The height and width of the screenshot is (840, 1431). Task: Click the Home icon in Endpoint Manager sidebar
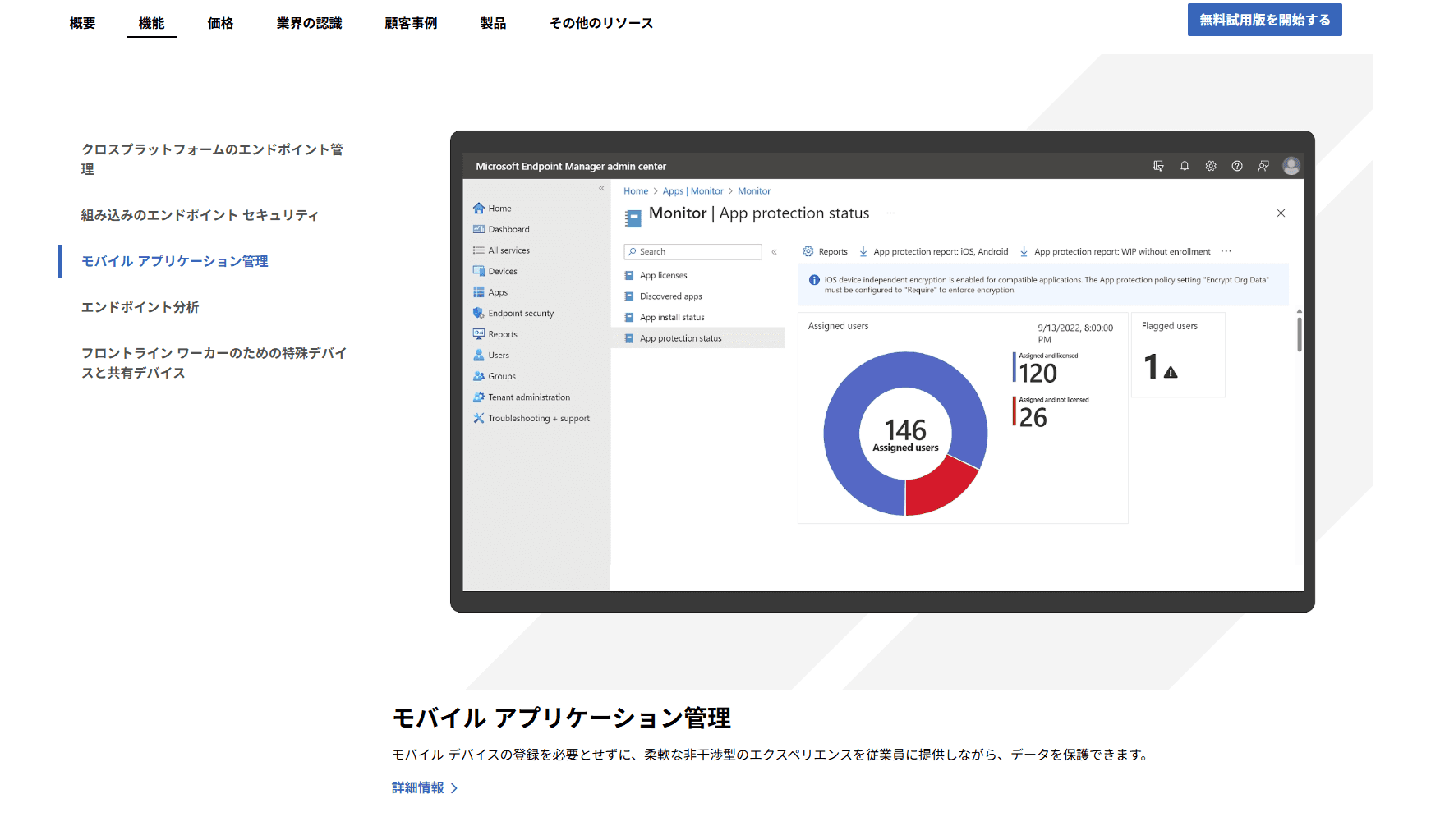pyautogui.click(x=479, y=209)
